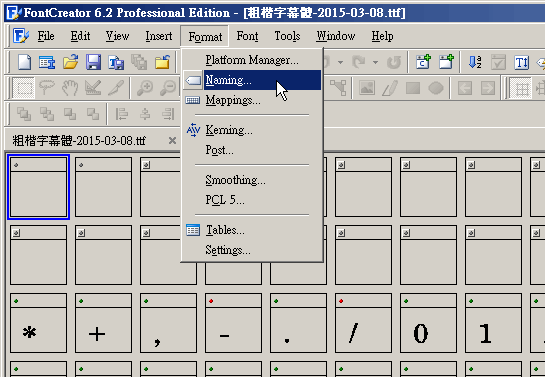Click the Insert Image toolbar icon
Image resolution: width=545 pixels, height=377 pixels.
(x=367, y=88)
